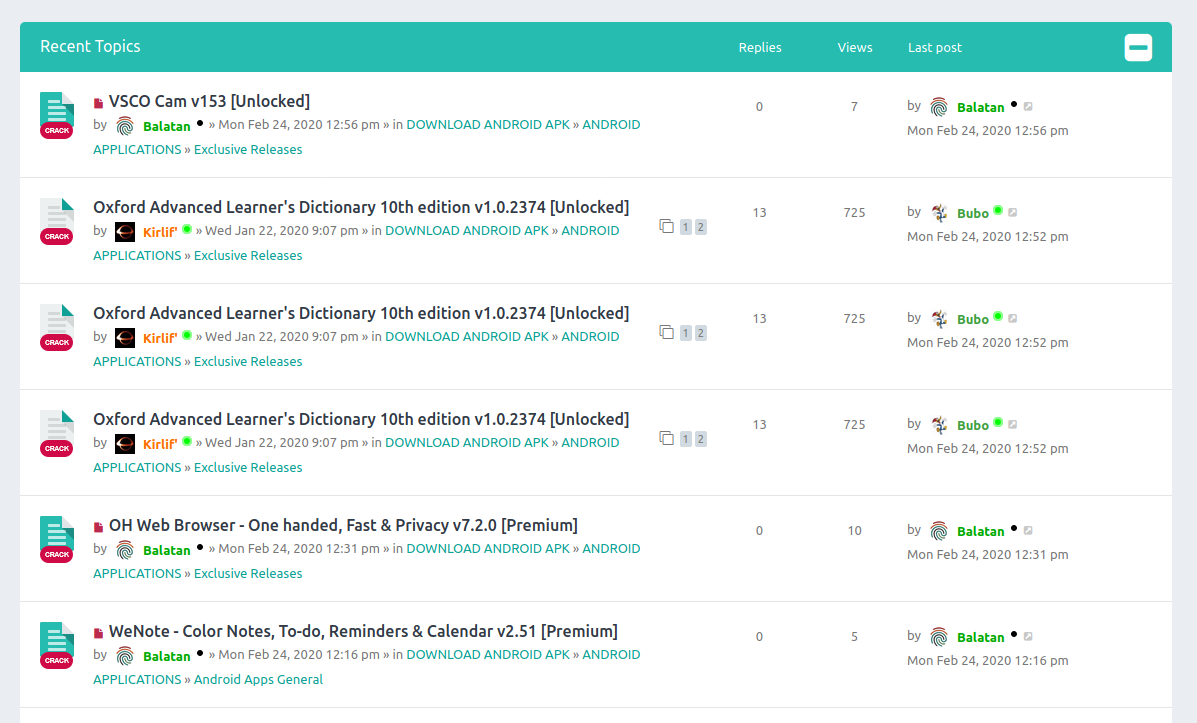Open Bubo's profile in second Oxford Dictionary row
Viewport: 1197px width, 723px height.
973,319
